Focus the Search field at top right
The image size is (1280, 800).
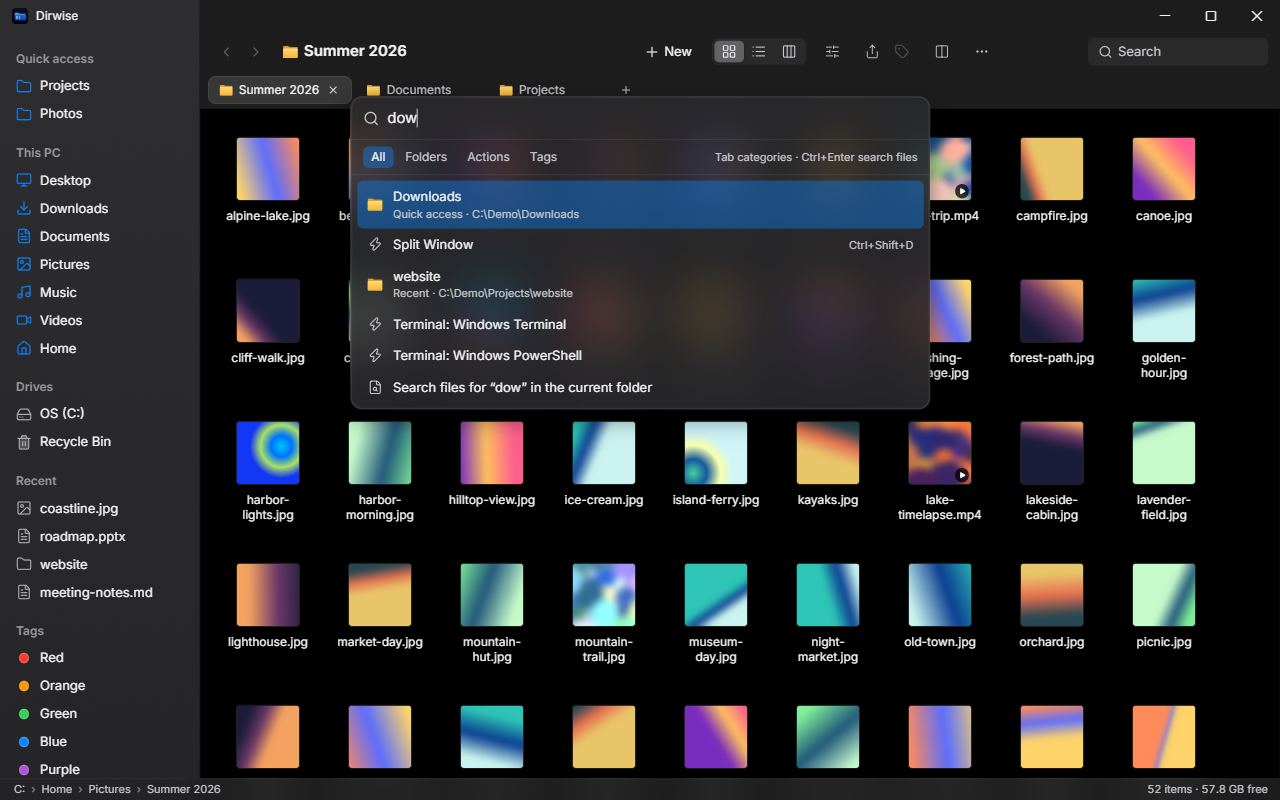click(x=1178, y=52)
